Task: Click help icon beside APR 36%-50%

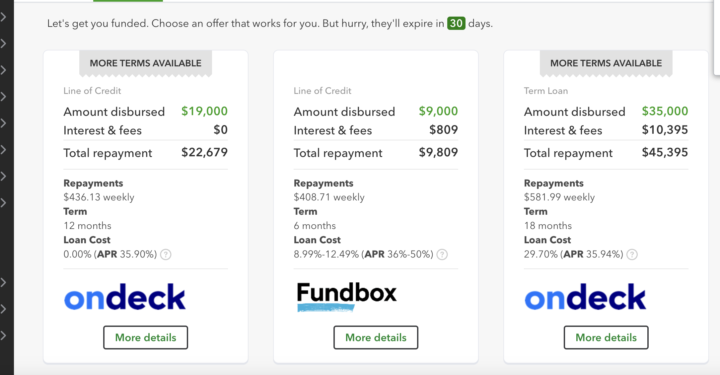Action: (442, 254)
